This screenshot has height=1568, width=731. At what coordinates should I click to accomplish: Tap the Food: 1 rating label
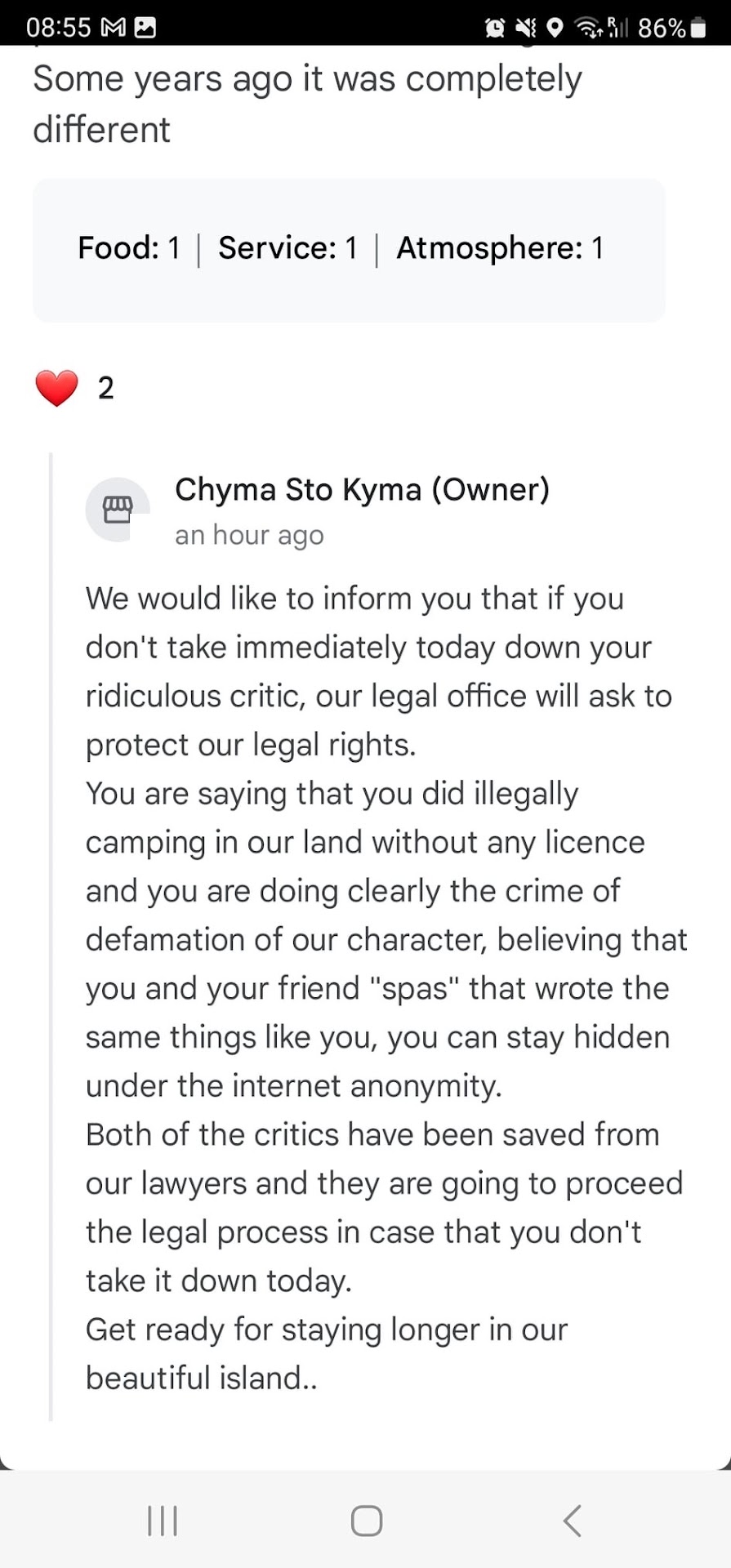pos(129,248)
